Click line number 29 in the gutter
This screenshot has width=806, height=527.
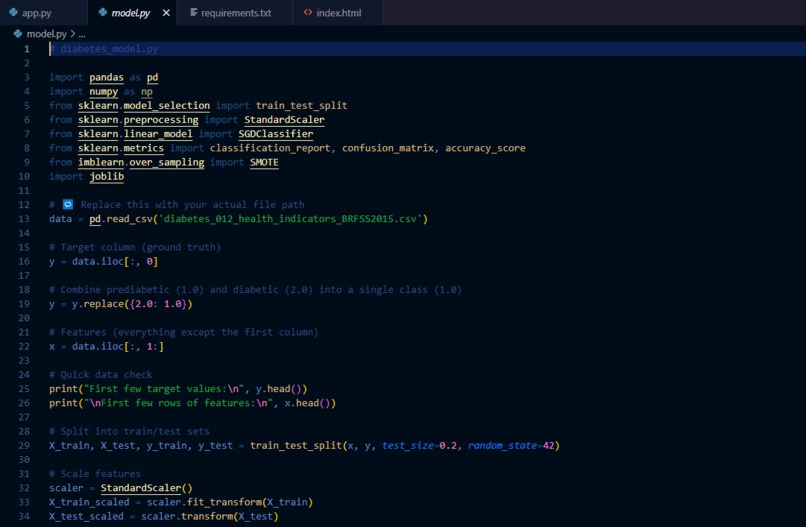click(24, 445)
